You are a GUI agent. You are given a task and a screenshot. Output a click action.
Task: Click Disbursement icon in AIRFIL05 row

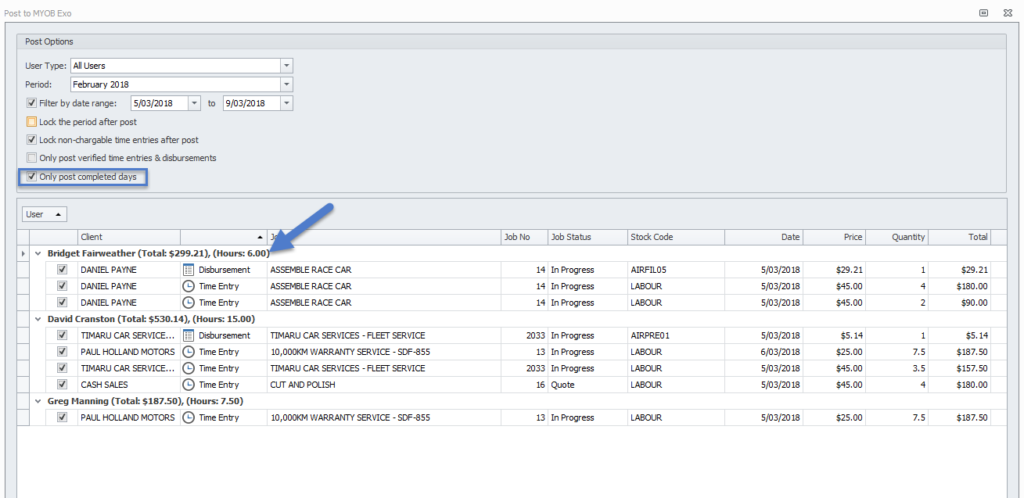(x=188, y=270)
